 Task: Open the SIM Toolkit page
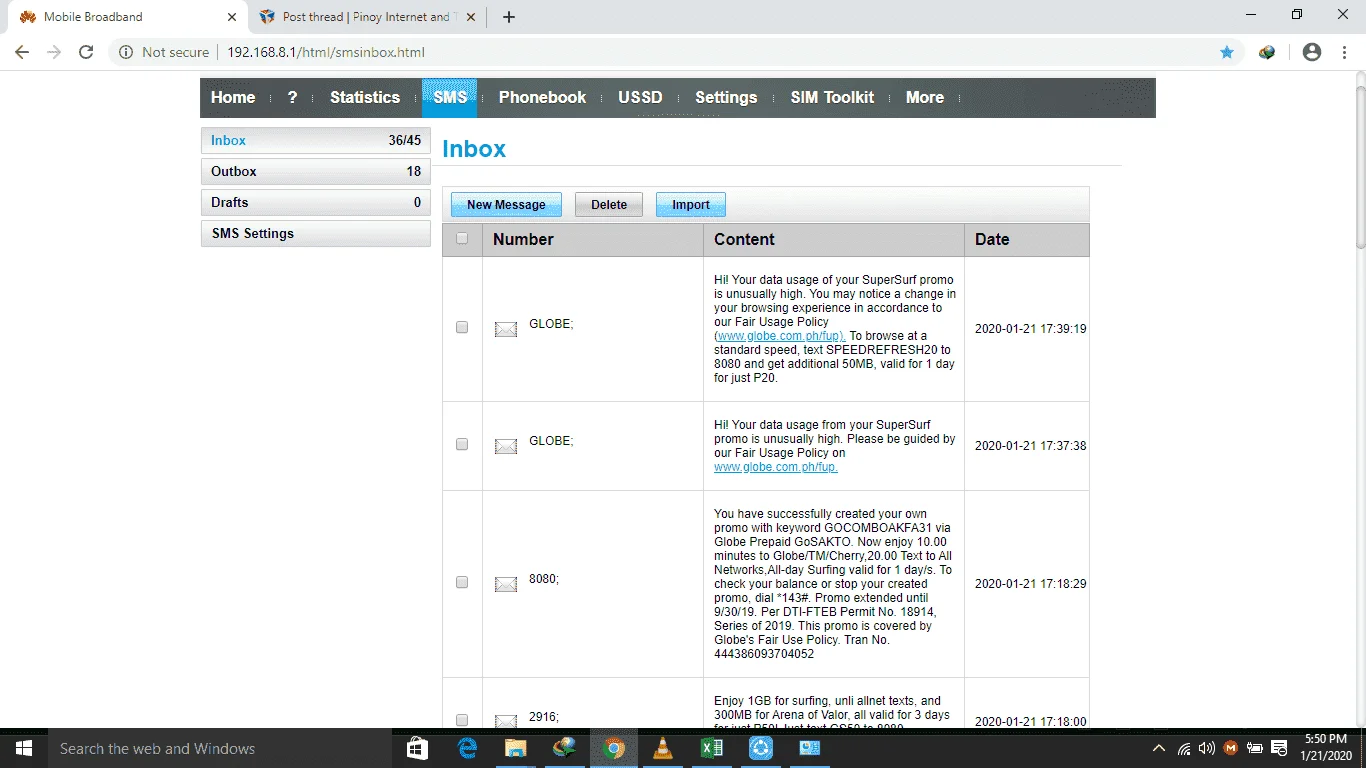coord(832,97)
